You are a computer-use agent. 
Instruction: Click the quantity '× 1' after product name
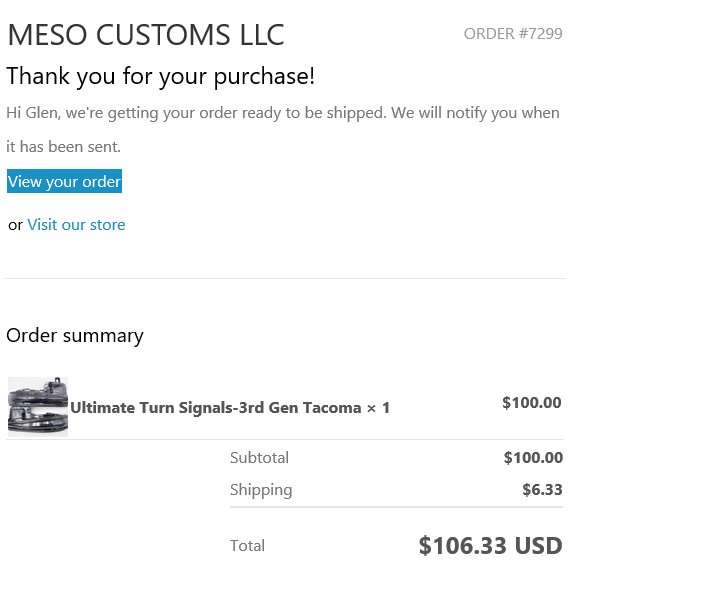tap(378, 408)
